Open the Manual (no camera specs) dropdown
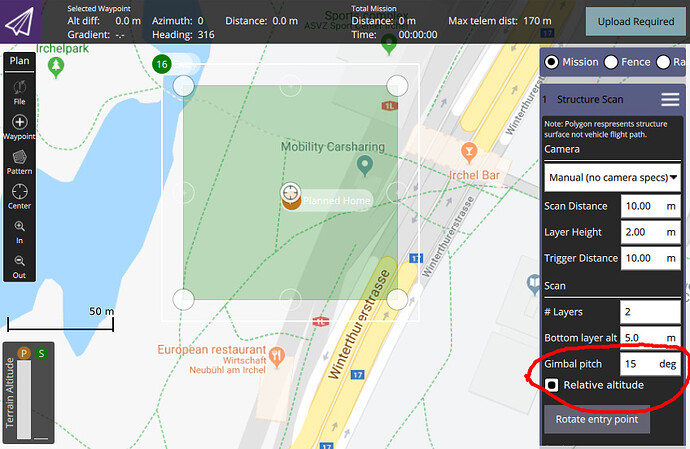The width and height of the screenshot is (690, 449). pyautogui.click(x=611, y=177)
